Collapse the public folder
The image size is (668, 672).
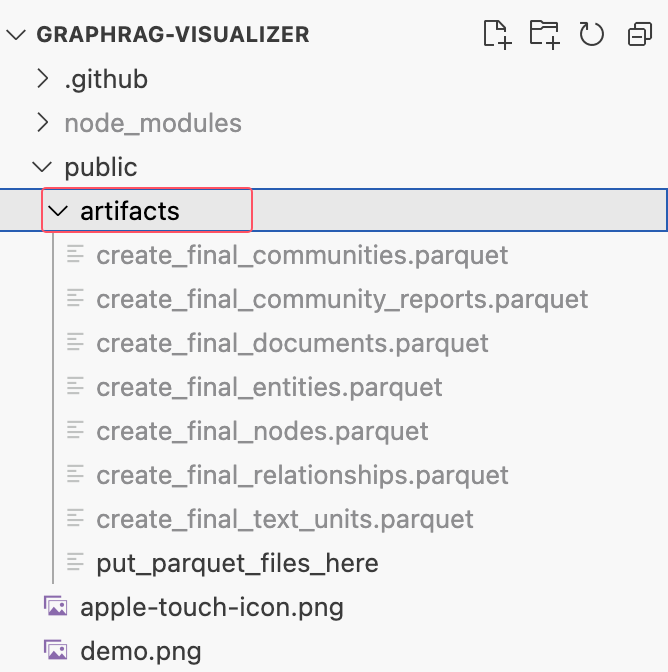click(42, 167)
